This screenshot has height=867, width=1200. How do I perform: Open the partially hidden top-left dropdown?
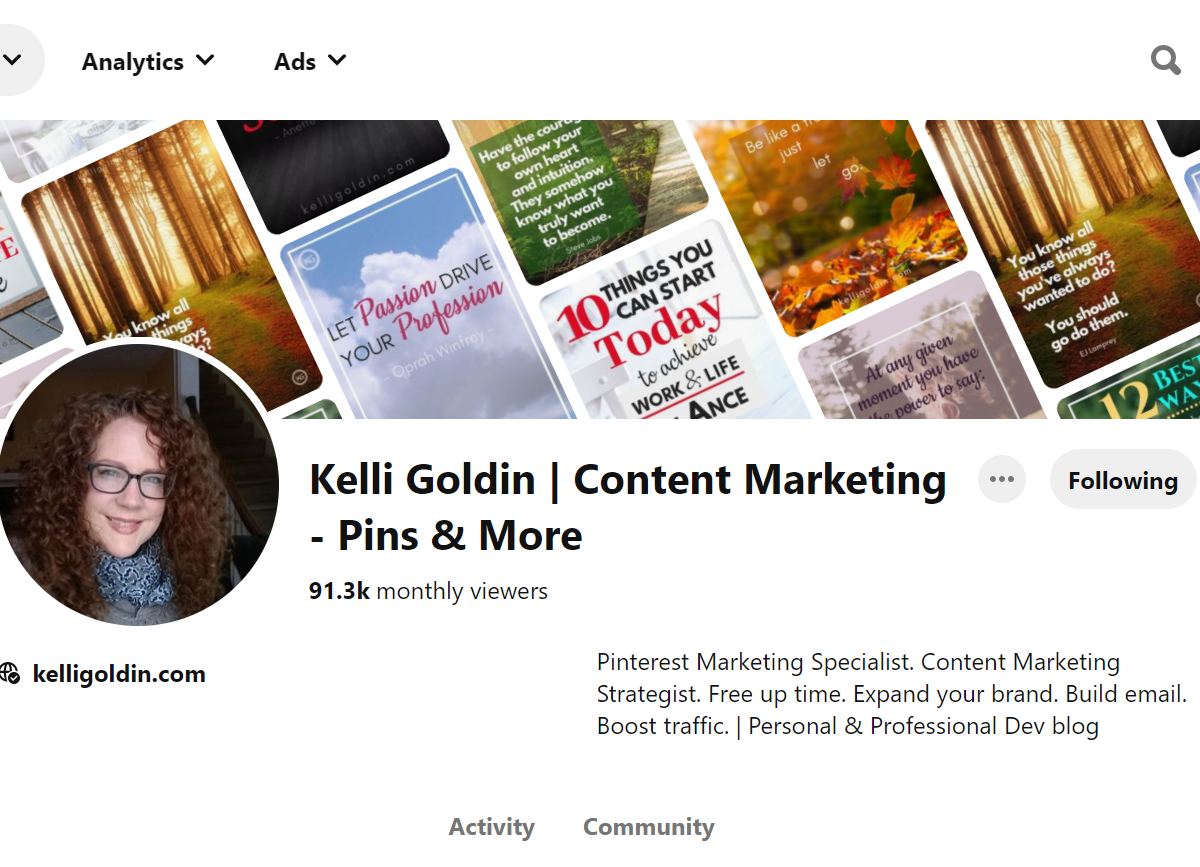(x=14, y=60)
